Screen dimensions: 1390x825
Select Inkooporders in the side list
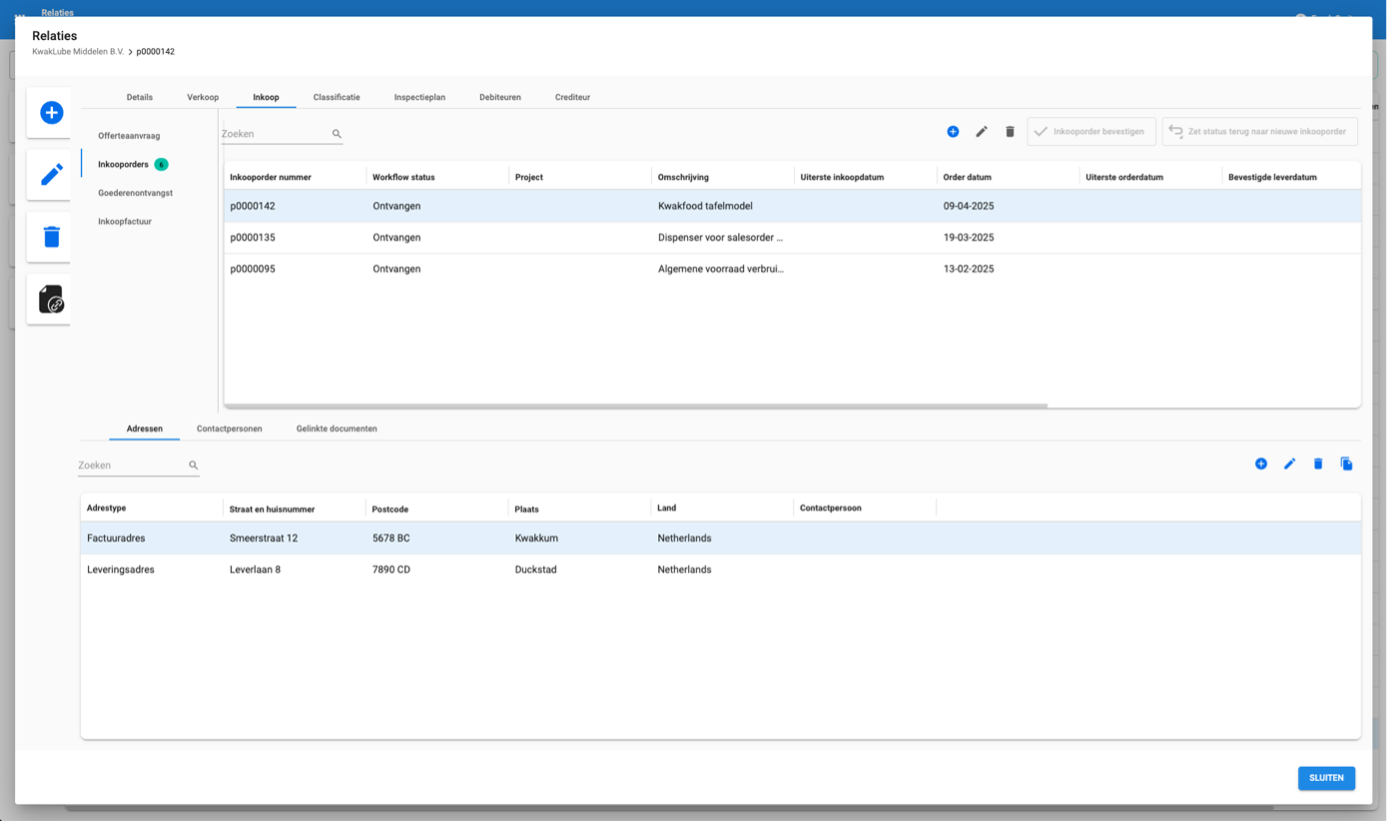tap(123, 165)
